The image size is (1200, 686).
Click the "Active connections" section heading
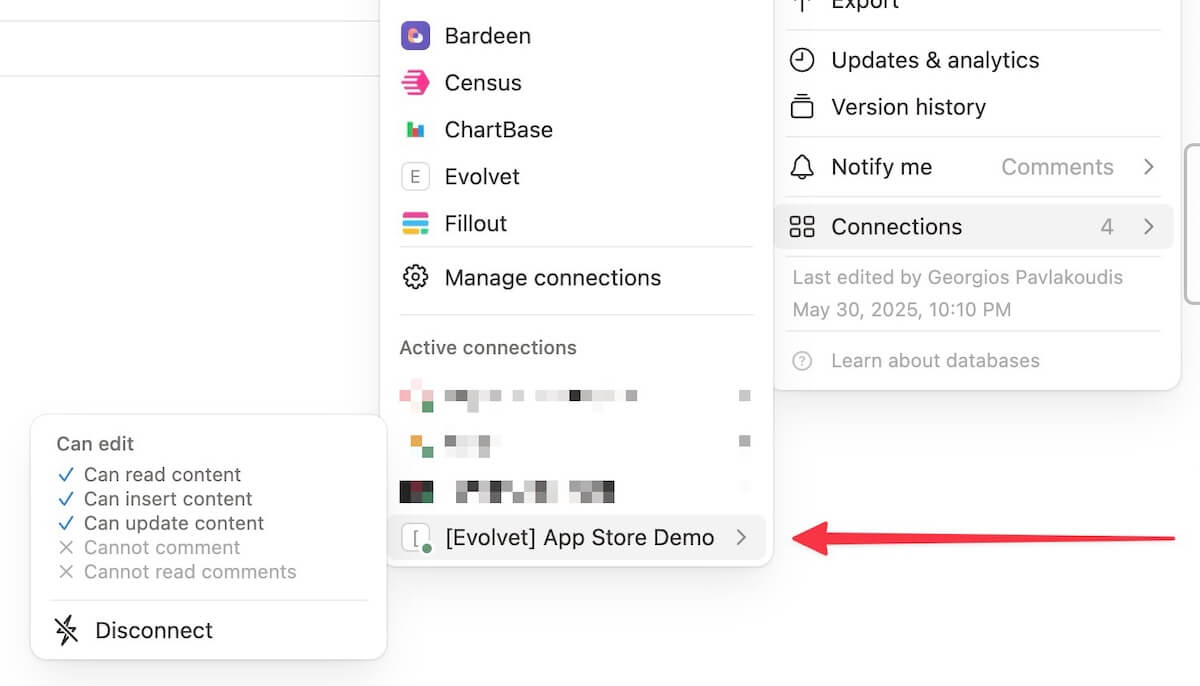pyautogui.click(x=488, y=348)
